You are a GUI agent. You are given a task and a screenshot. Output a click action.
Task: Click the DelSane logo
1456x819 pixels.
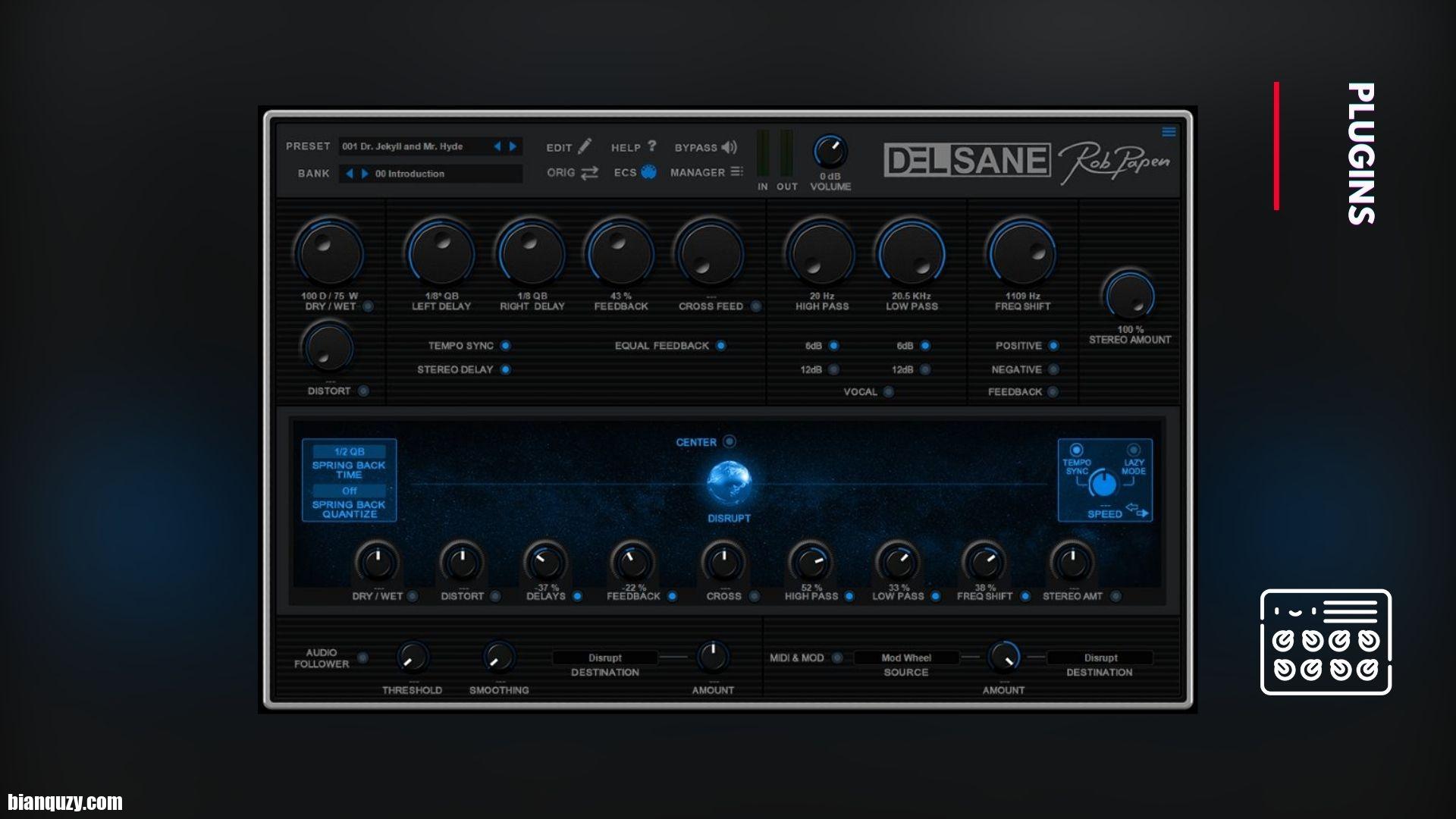point(967,161)
